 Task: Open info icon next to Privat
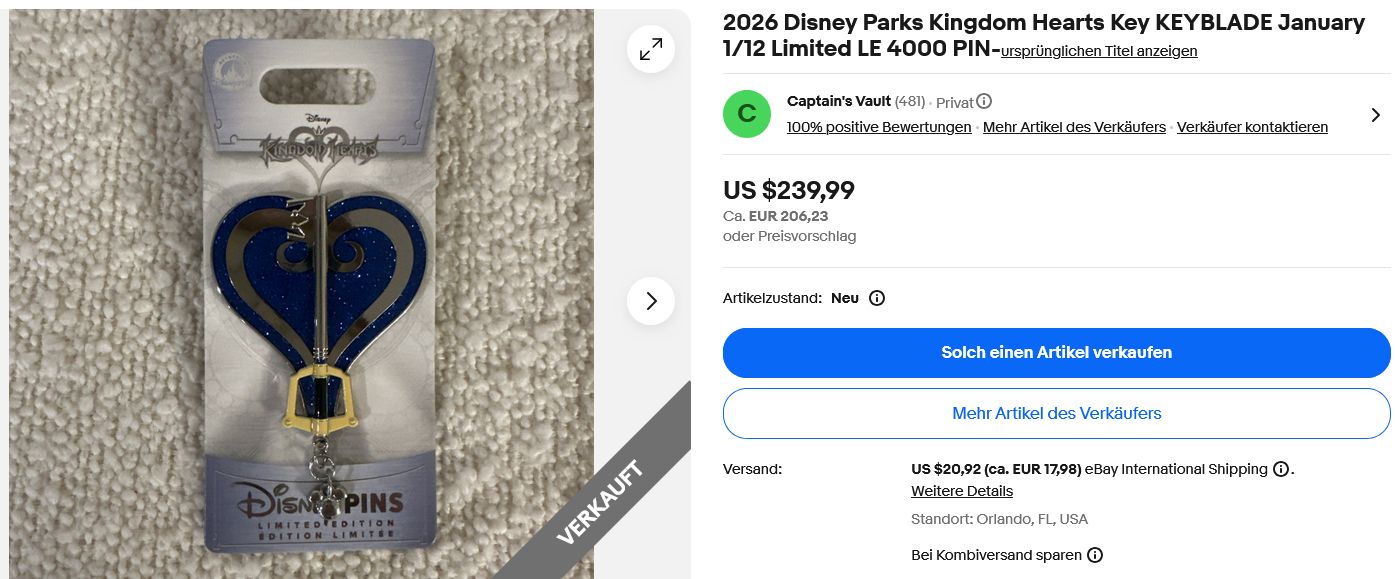point(984,101)
